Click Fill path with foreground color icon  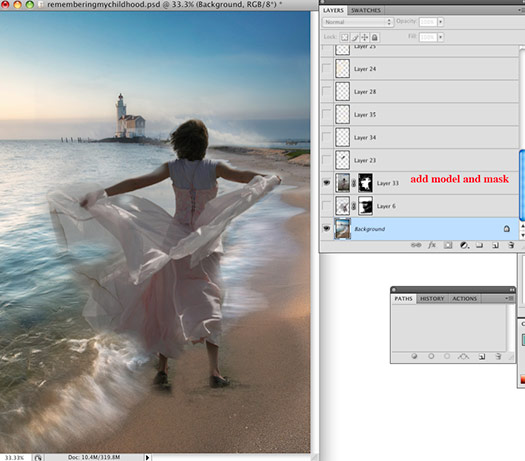pyautogui.click(x=415, y=356)
